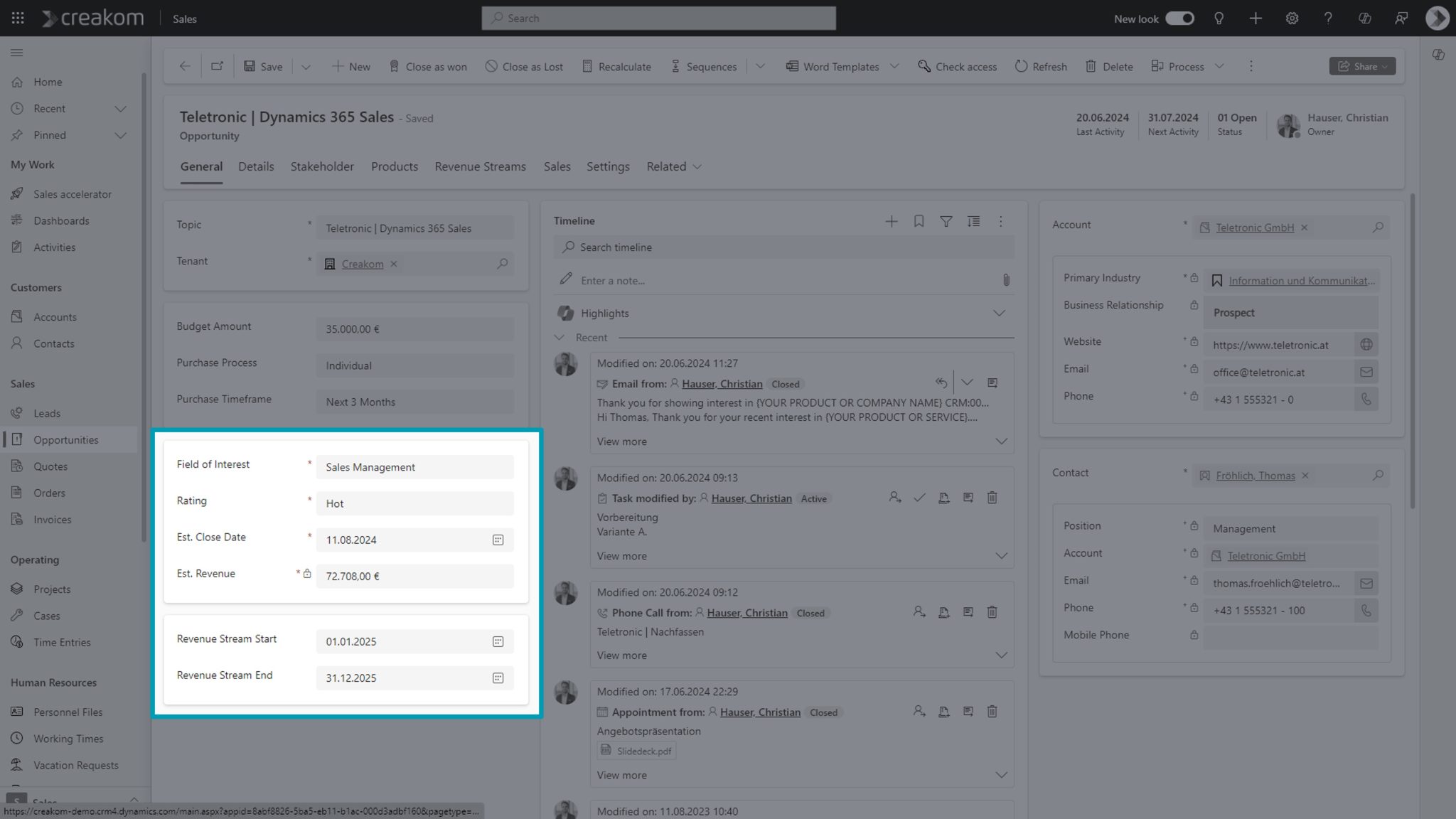Click the Delete command
Screen dimensions: 1456x819
click(x=1109, y=66)
